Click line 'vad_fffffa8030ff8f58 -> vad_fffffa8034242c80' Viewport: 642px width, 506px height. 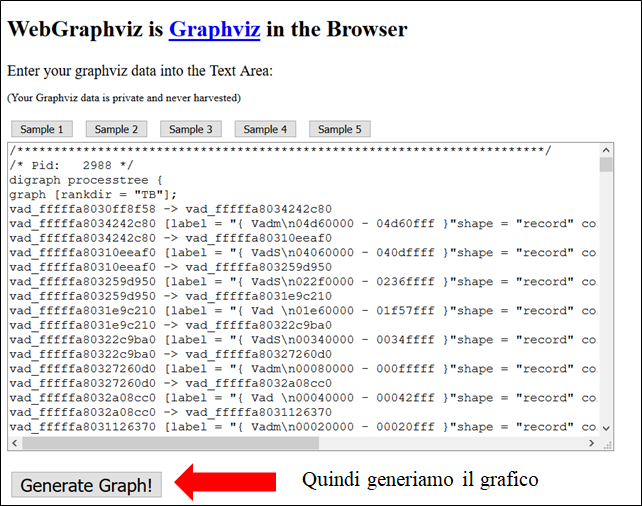(171, 209)
